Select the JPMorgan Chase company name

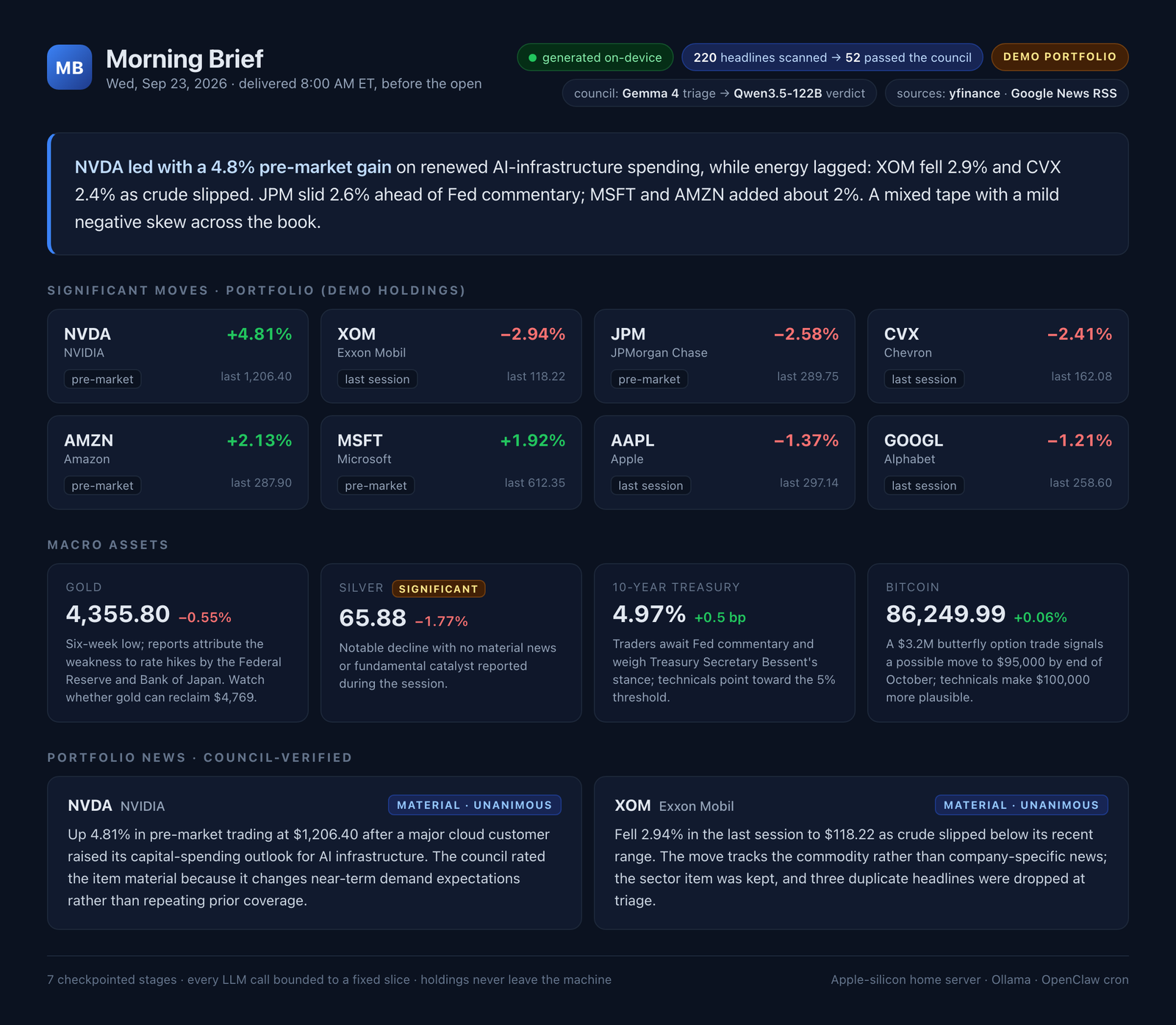(x=659, y=353)
